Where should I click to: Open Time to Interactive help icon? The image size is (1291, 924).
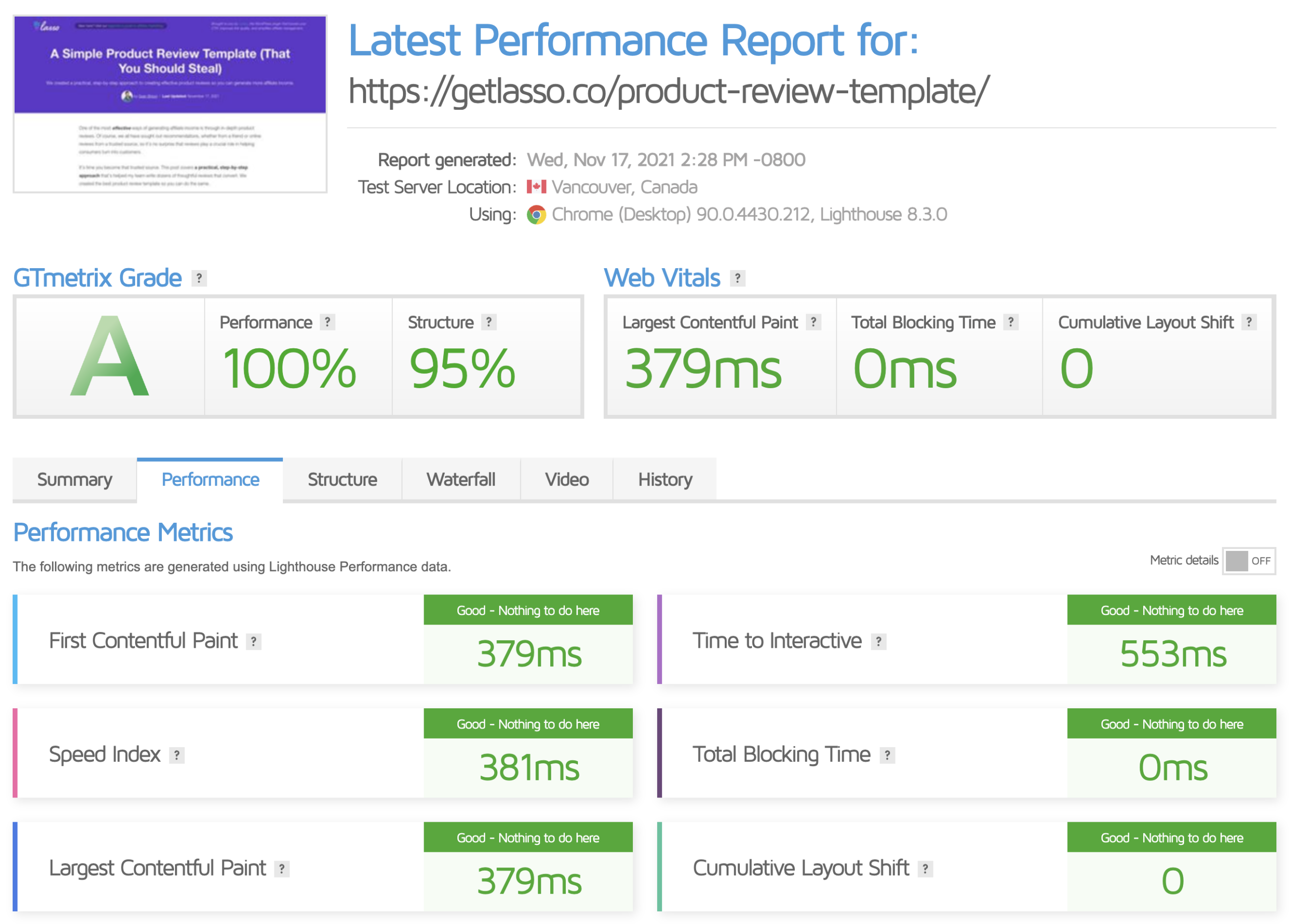click(879, 642)
